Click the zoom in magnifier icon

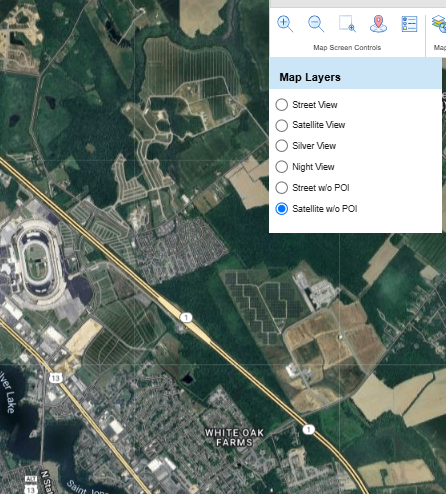click(x=285, y=24)
